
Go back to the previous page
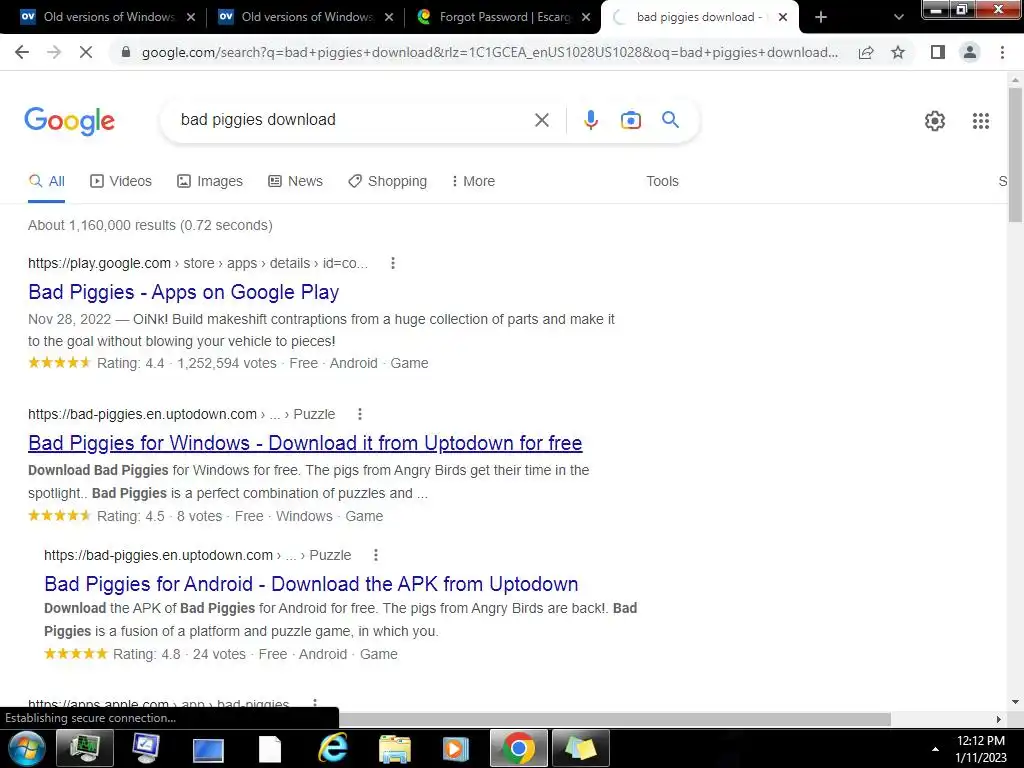[22, 52]
